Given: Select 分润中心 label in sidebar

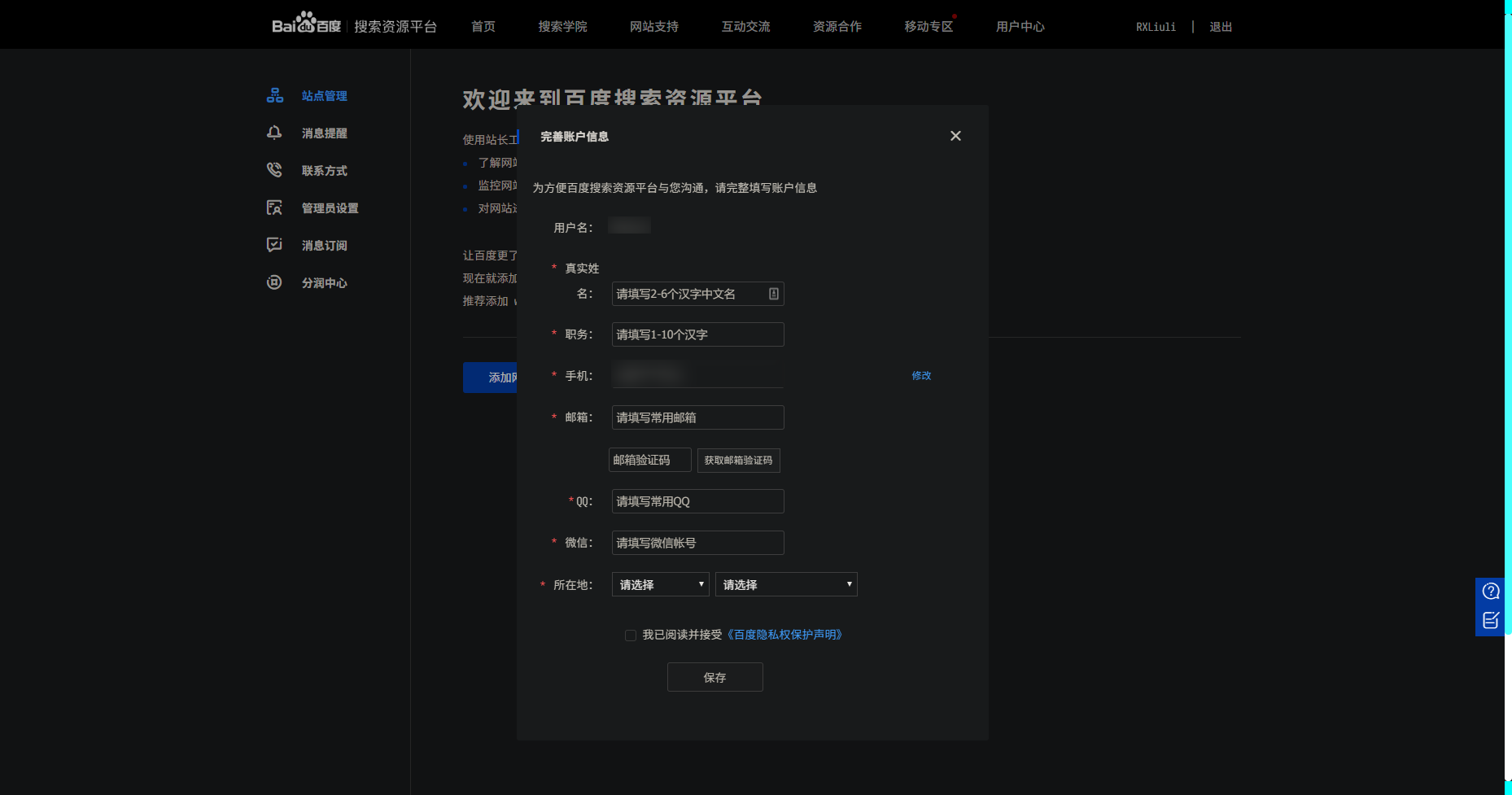Looking at the screenshot, I should (x=325, y=283).
